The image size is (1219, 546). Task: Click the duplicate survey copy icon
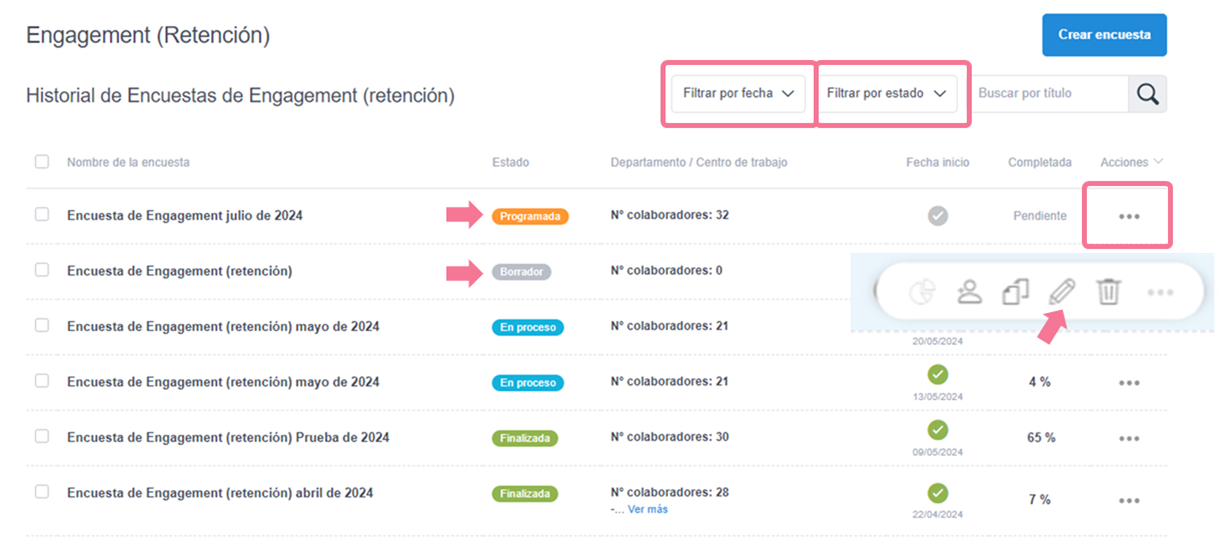(1016, 292)
